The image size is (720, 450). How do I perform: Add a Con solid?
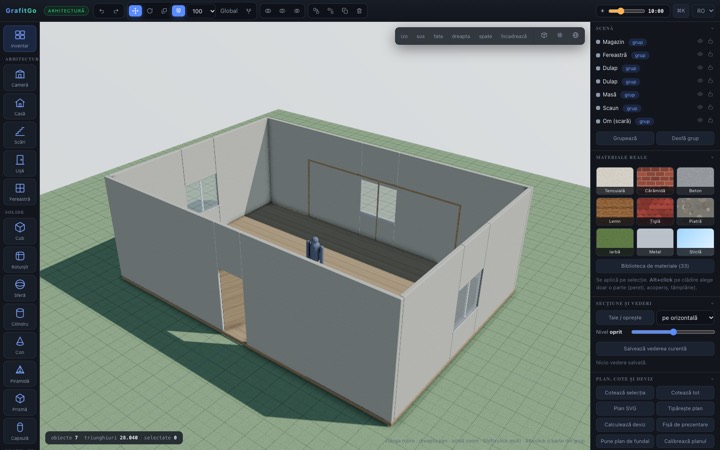click(20, 345)
